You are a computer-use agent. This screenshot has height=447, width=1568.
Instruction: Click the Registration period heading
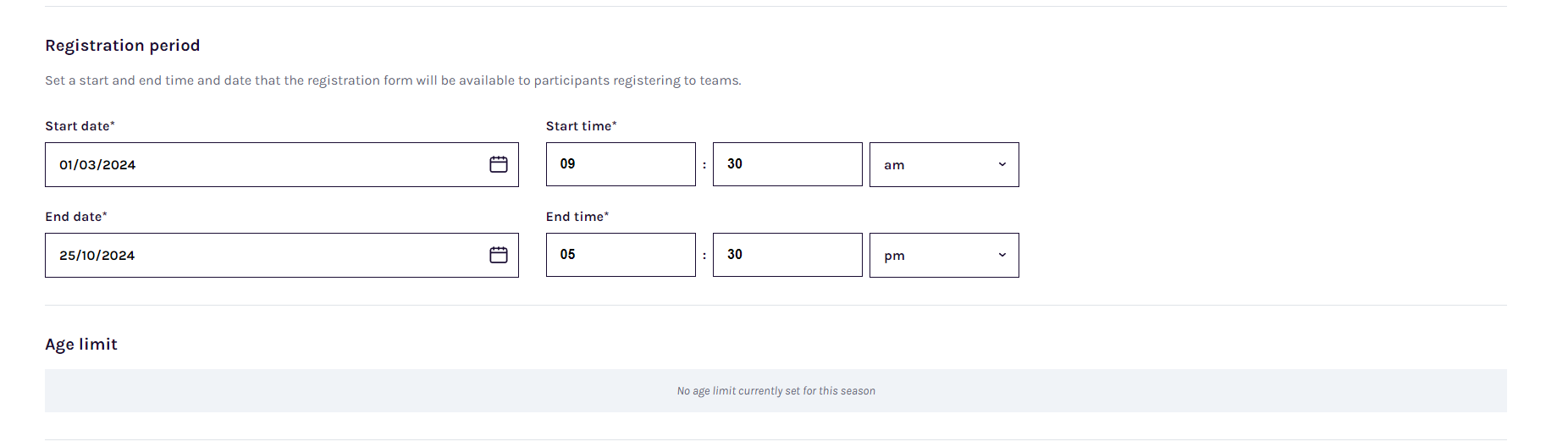123,46
